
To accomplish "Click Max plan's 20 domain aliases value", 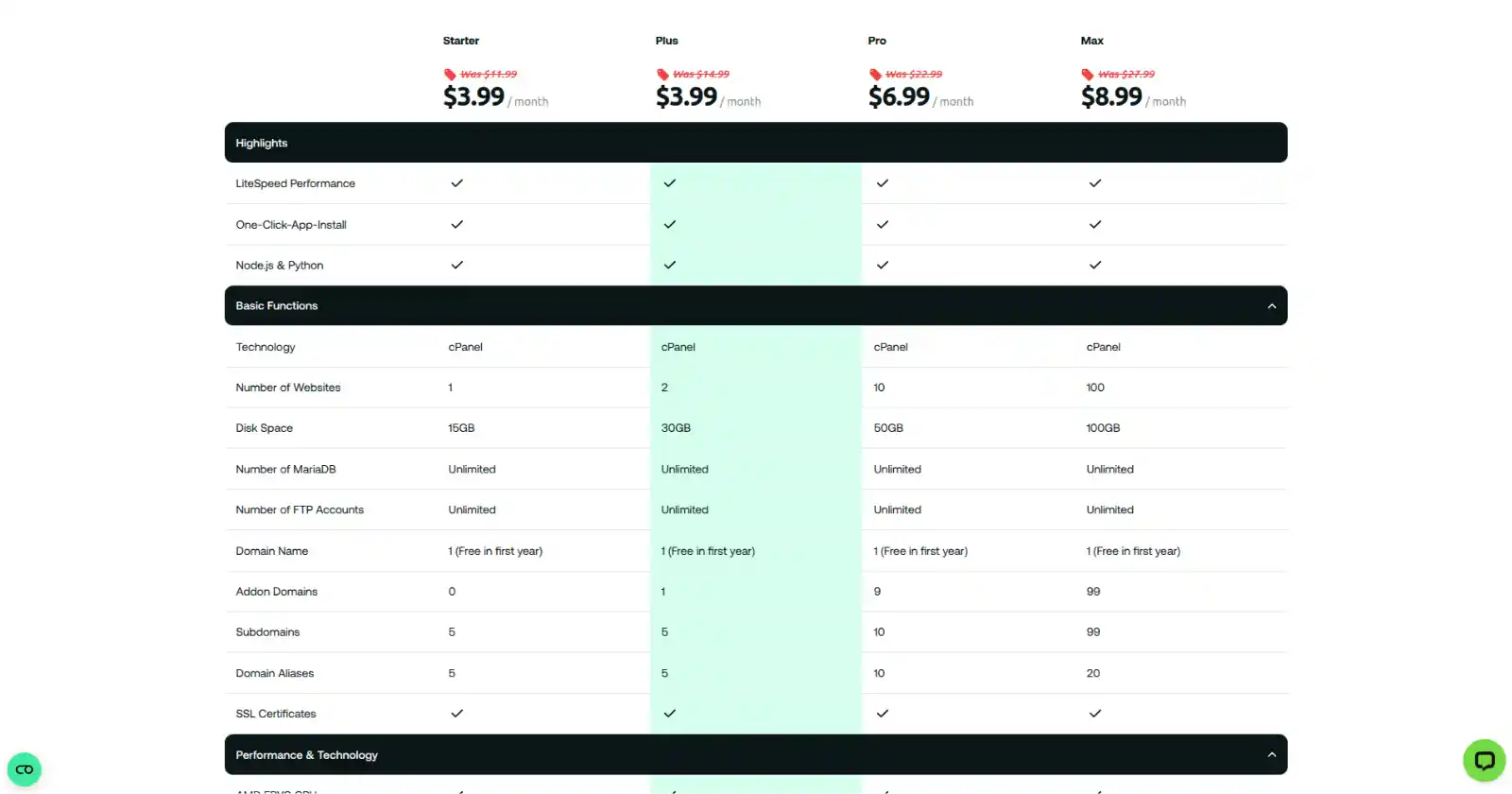I will [x=1093, y=673].
